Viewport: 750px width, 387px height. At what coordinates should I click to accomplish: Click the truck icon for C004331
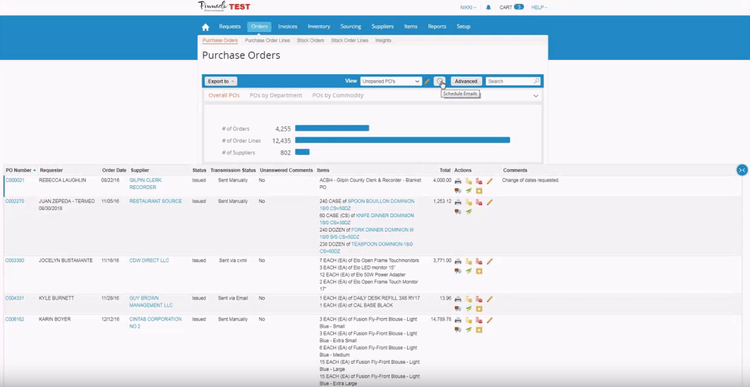tap(458, 308)
